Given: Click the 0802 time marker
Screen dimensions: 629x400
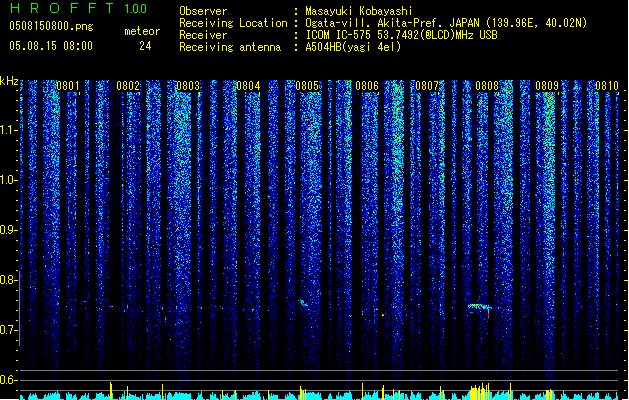Looking at the screenshot, I should 128,86.
